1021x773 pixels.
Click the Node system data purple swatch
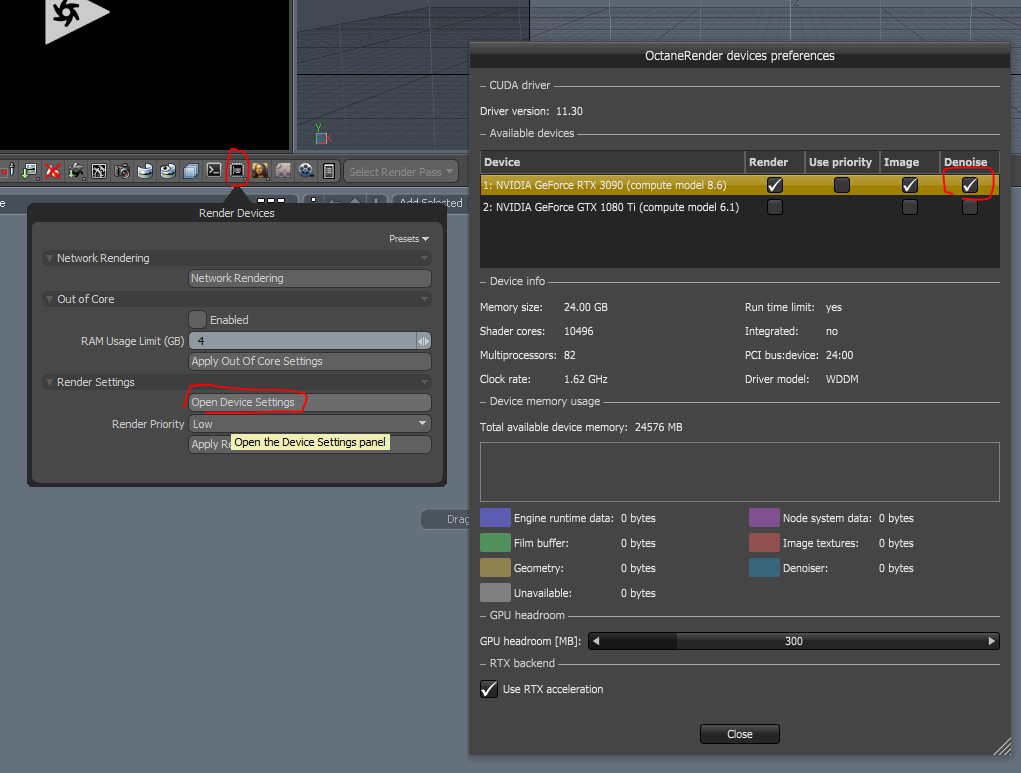764,518
